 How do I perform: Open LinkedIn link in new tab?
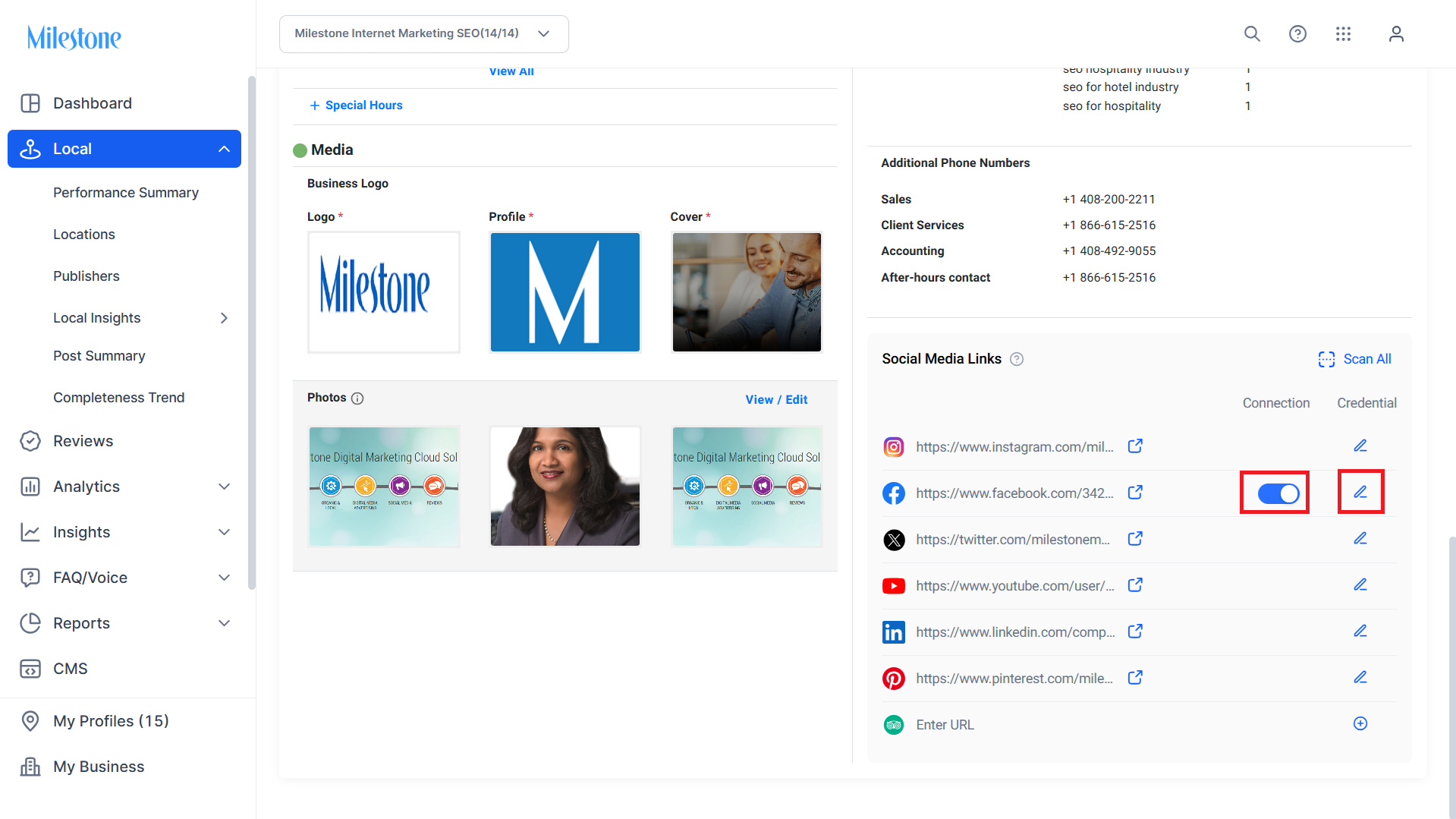(1135, 632)
